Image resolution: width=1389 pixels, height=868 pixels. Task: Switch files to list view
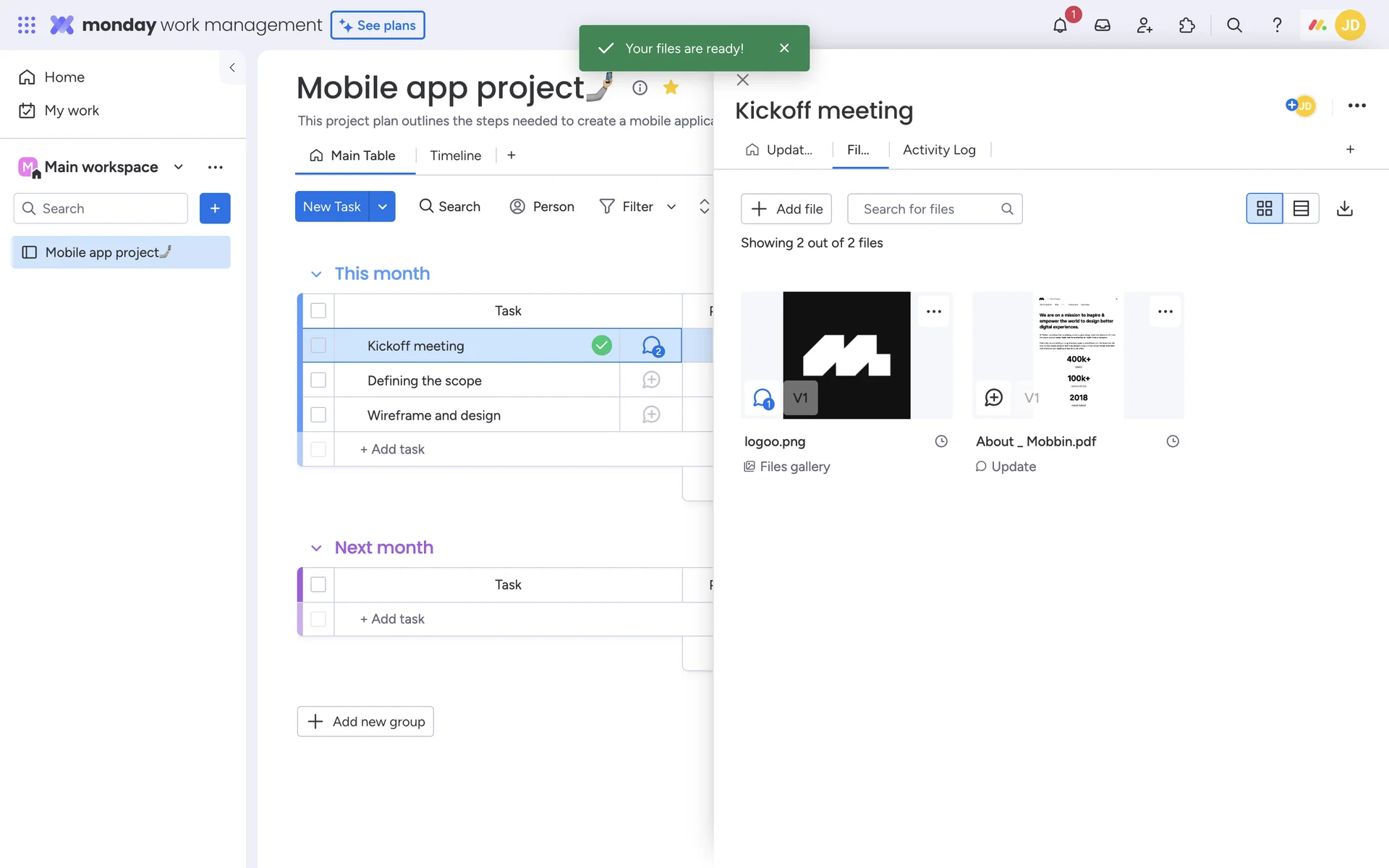(x=1301, y=208)
